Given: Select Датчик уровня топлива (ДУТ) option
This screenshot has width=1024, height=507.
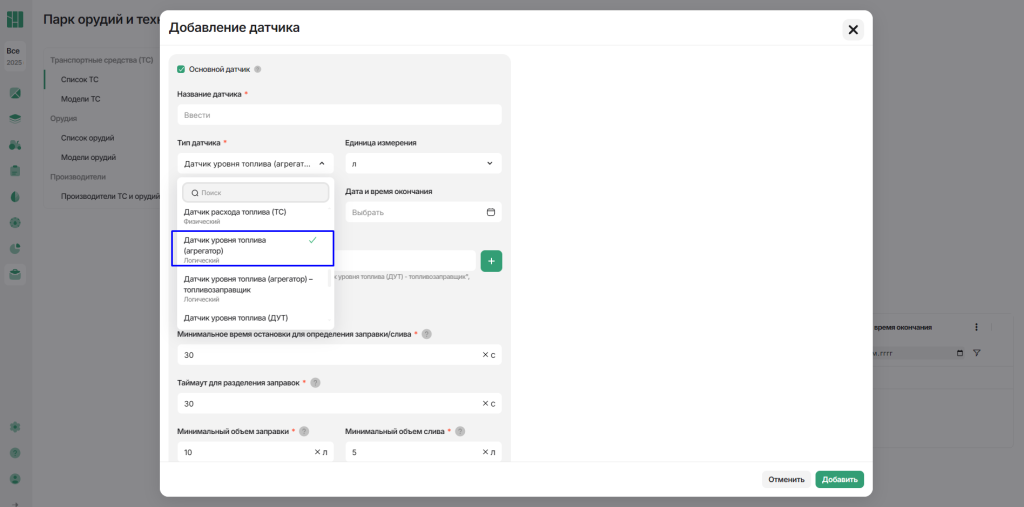Looking at the screenshot, I should [x=236, y=318].
